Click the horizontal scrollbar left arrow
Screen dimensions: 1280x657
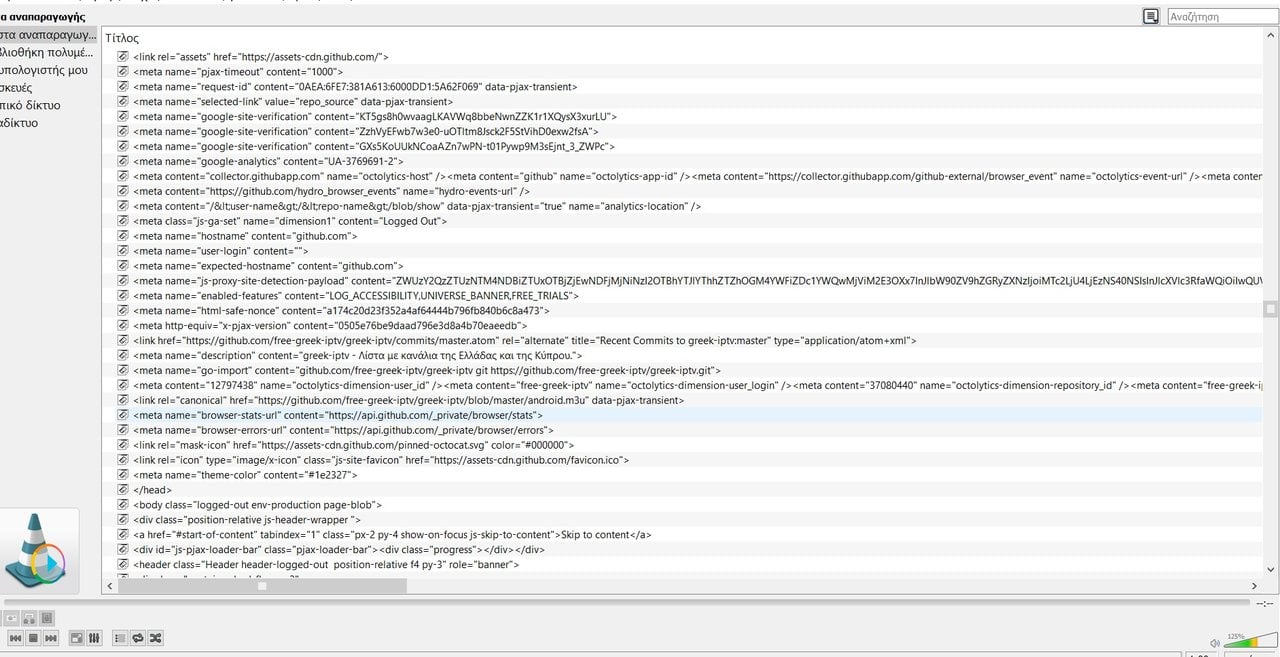(109, 586)
